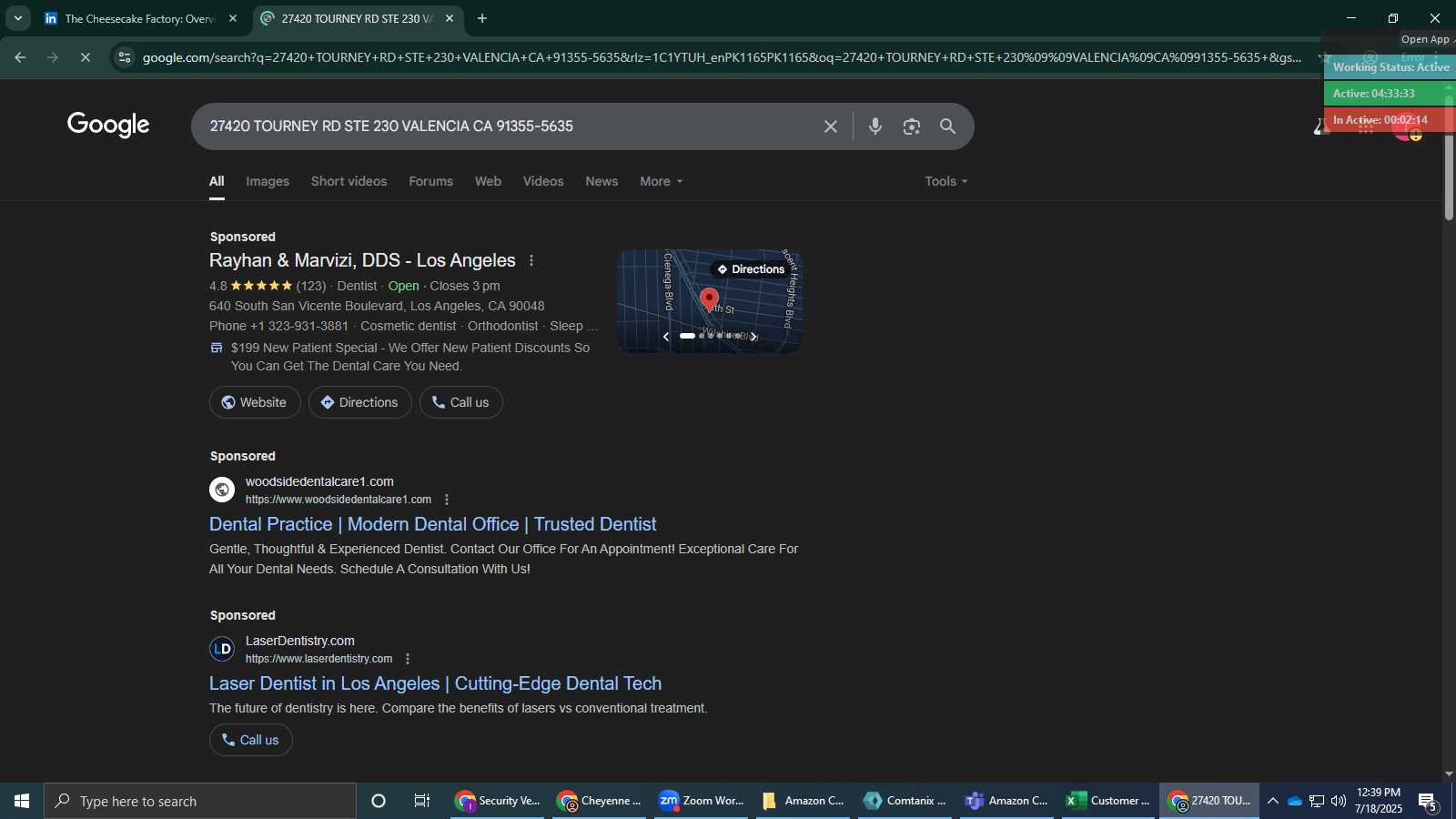Select the News results tab
This screenshot has height=819, width=1456.
pyautogui.click(x=602, y=181)
